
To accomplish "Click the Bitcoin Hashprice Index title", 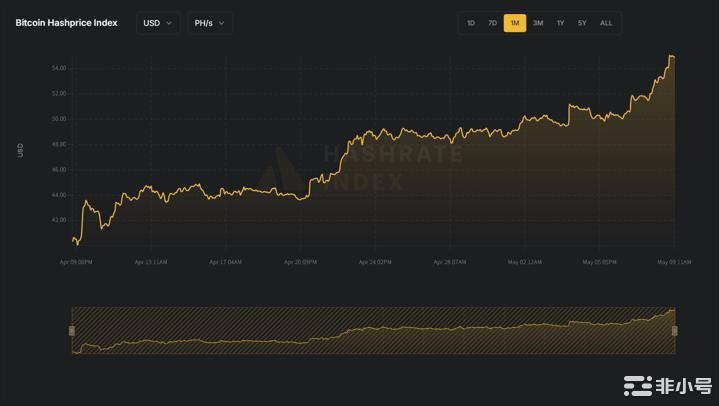I will click(66, 23).
